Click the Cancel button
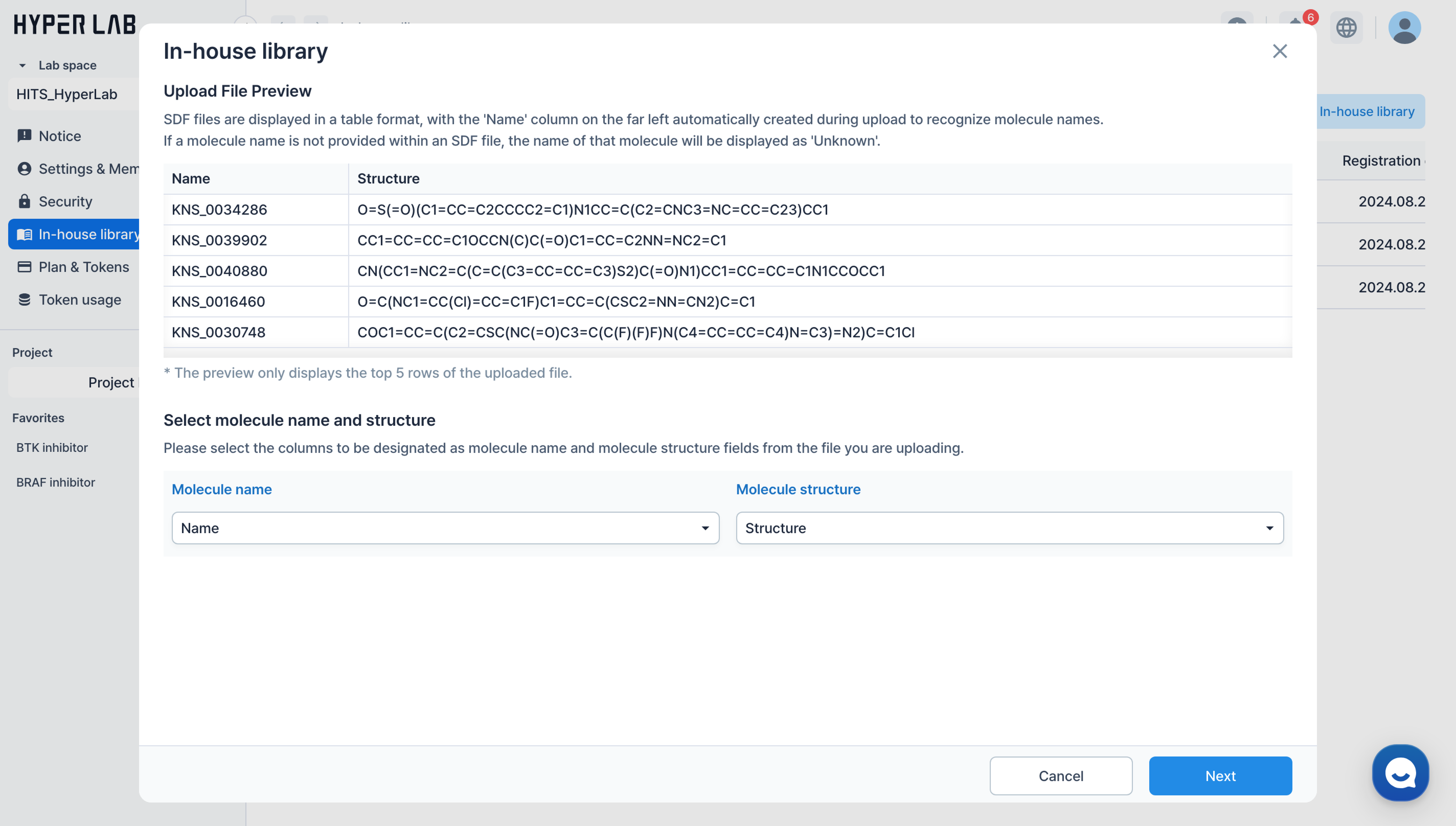Screen dimensions: 1456x826 1061,776
